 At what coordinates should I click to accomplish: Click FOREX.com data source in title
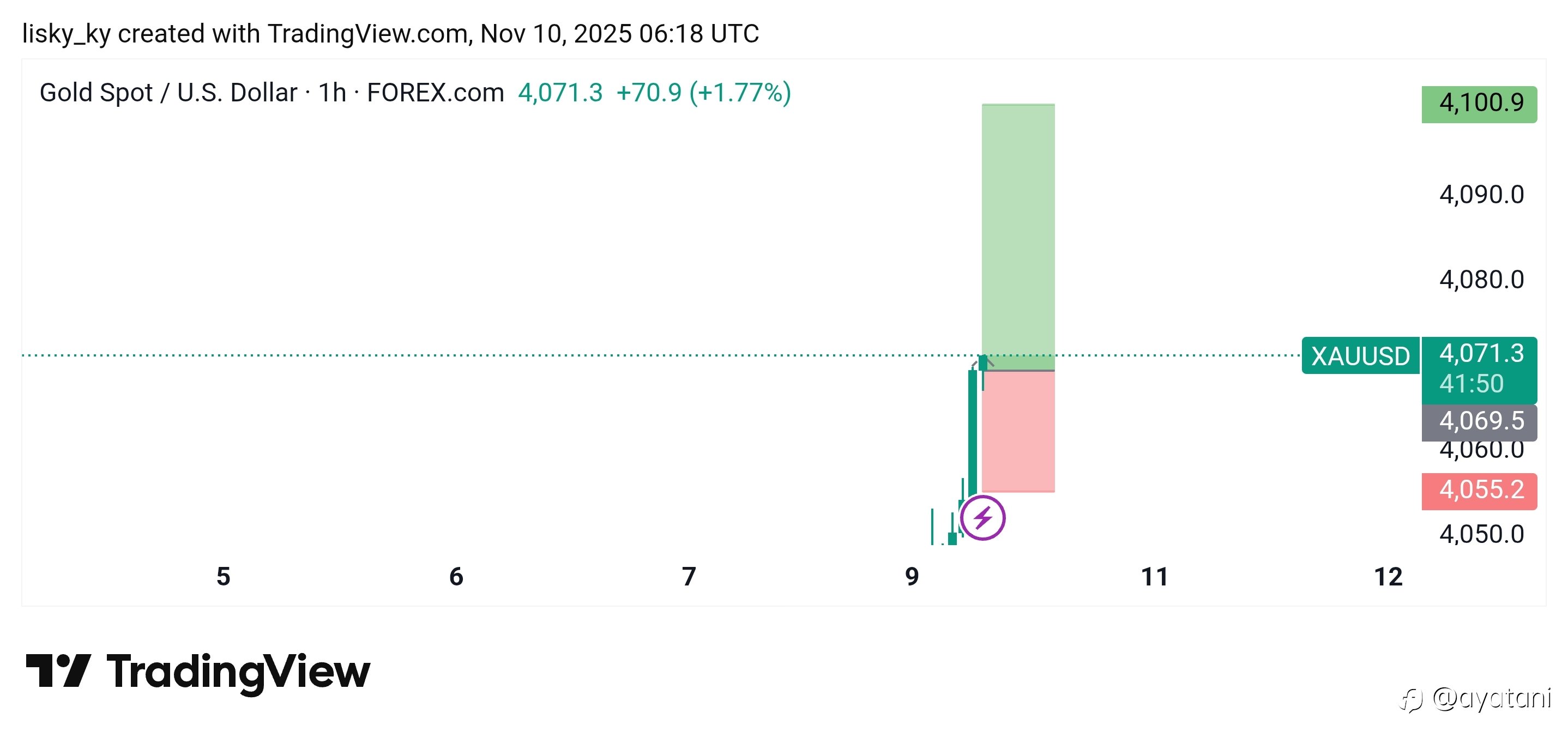click(x=435, y=93)
